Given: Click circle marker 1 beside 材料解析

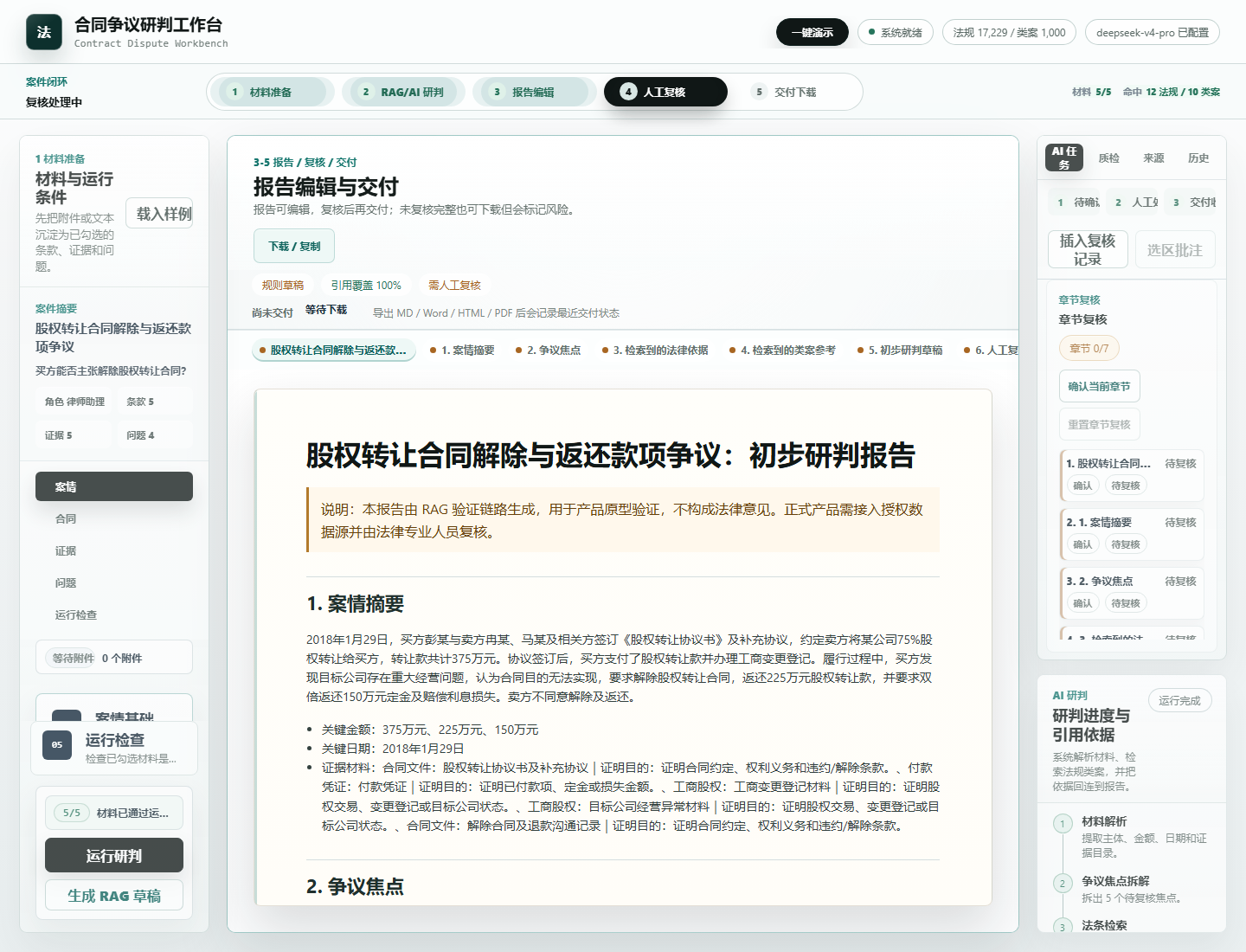Looking at the screenshot, I should point(1063,823).
